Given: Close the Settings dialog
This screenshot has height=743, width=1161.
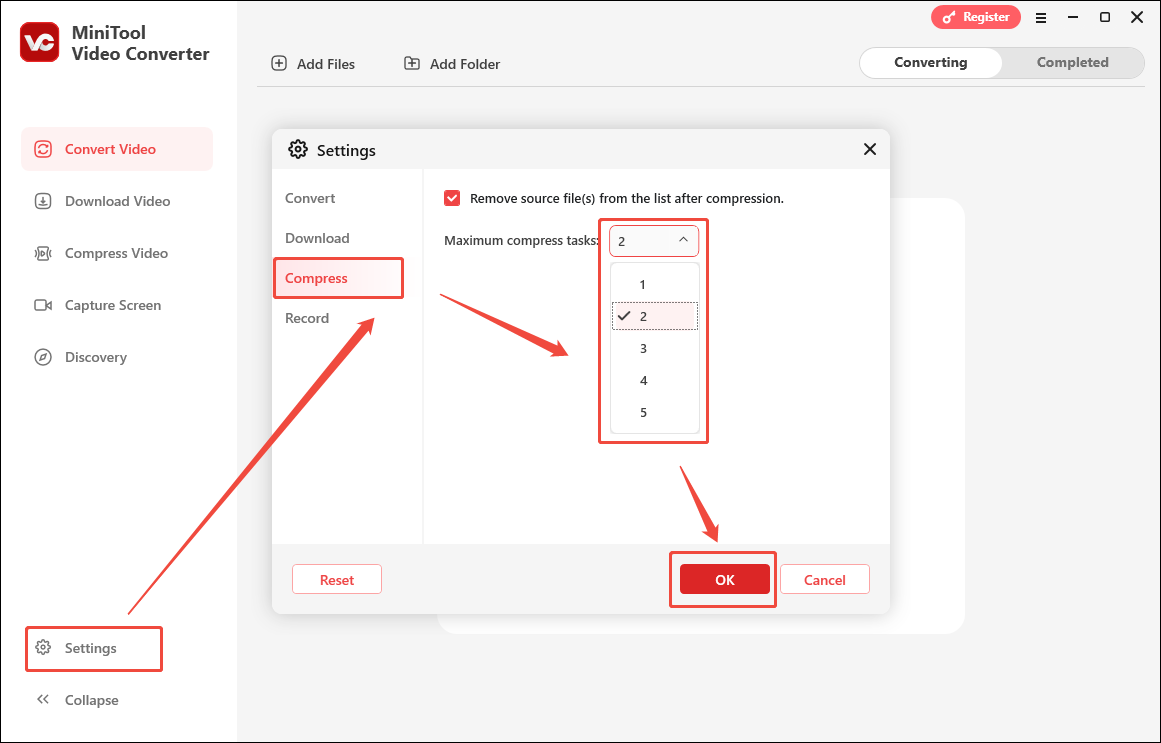Looking at the screenshot, I should [x=869, y=149].
